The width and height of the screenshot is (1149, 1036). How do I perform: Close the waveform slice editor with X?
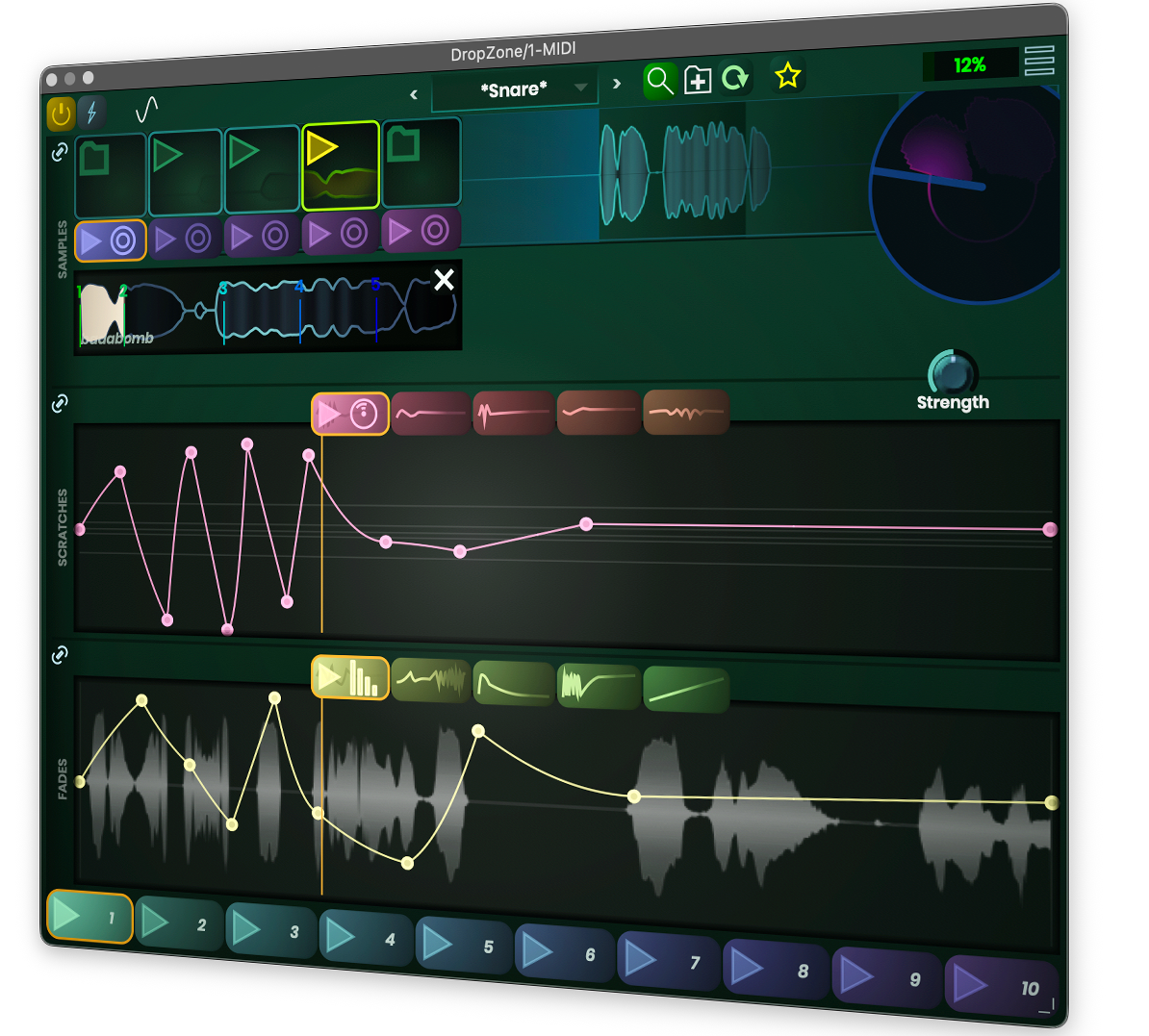[444, 280]
